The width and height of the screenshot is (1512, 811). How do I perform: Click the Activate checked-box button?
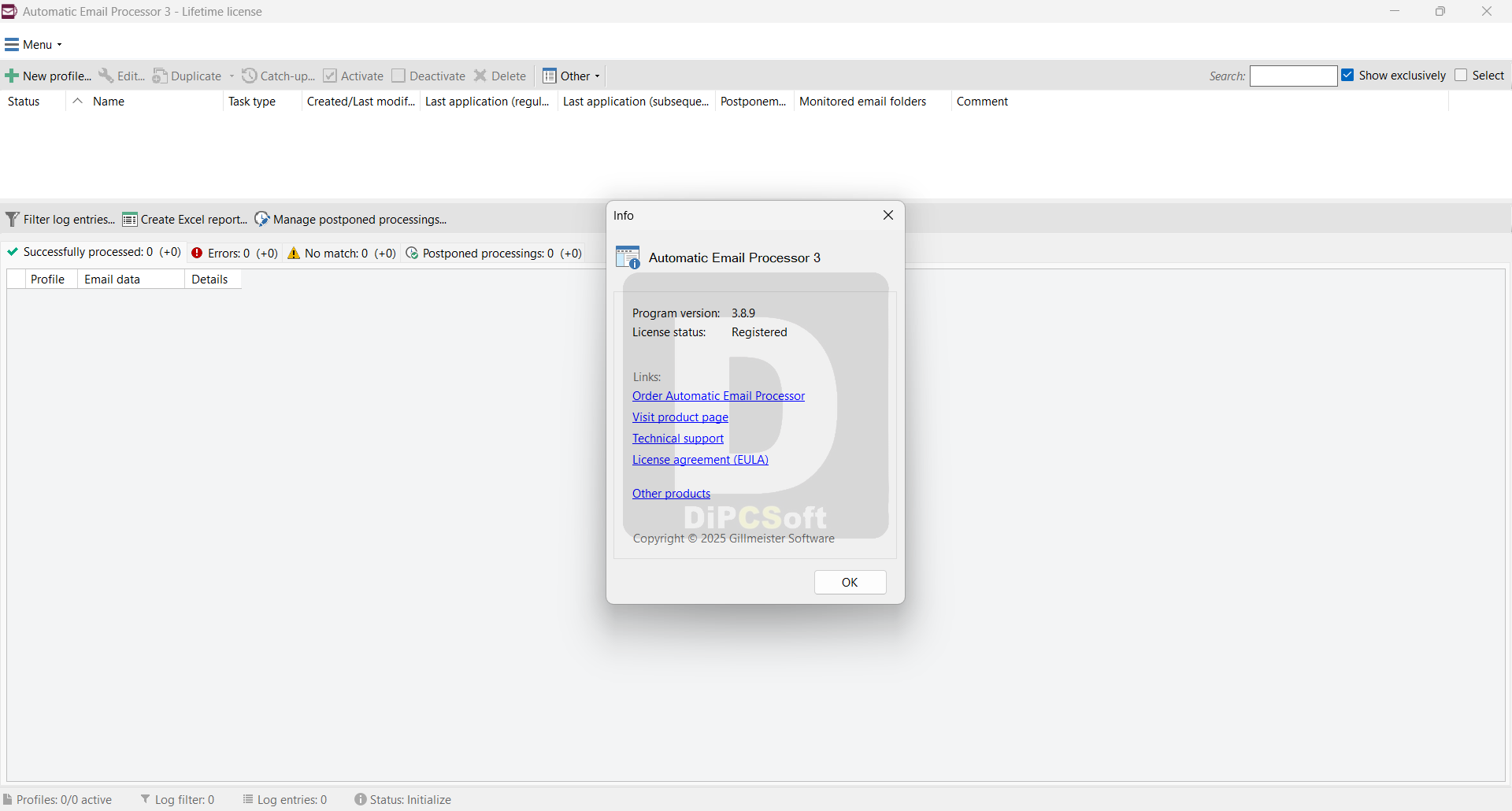353,76
